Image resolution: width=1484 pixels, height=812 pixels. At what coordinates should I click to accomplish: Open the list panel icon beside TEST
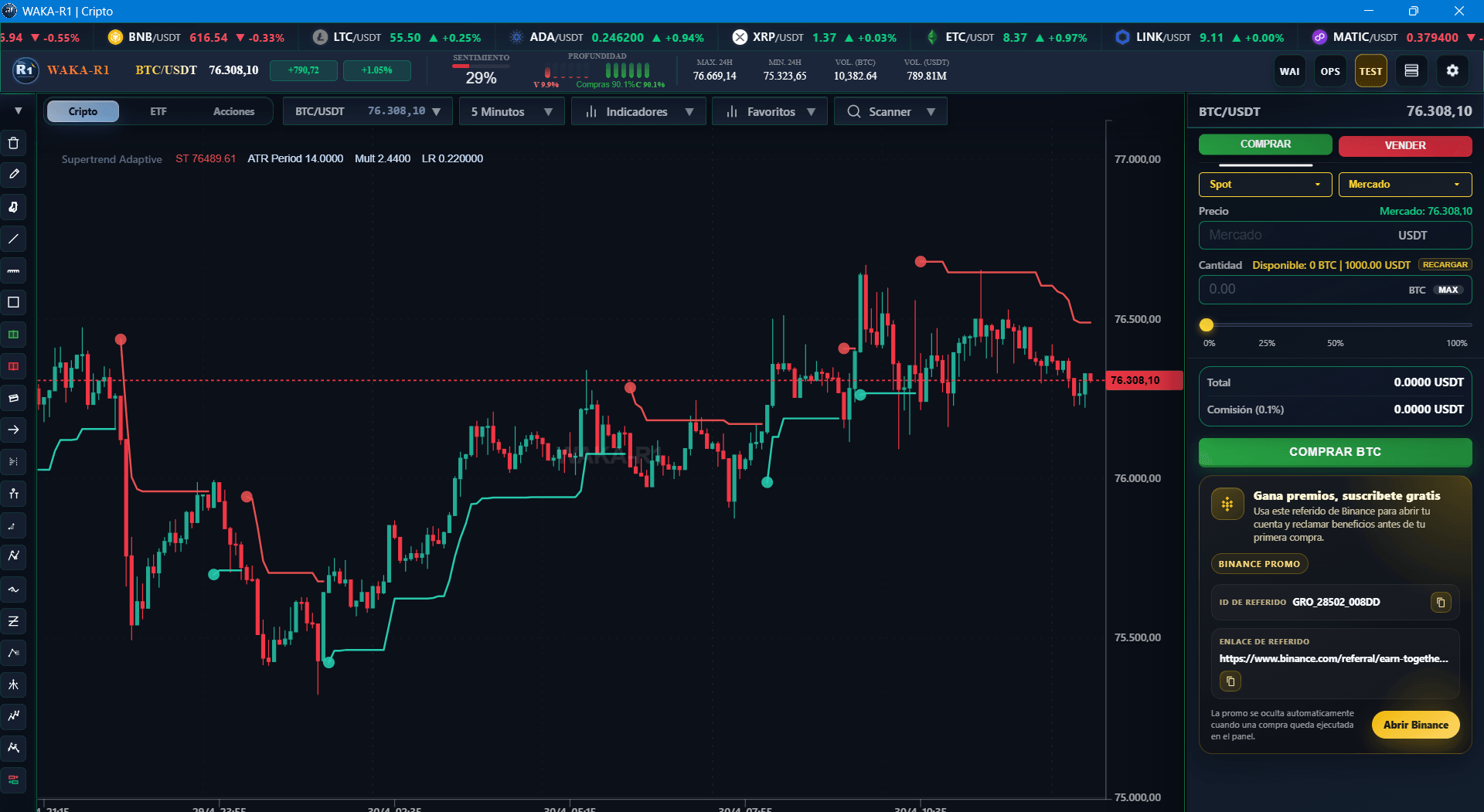click(1411, 71)
